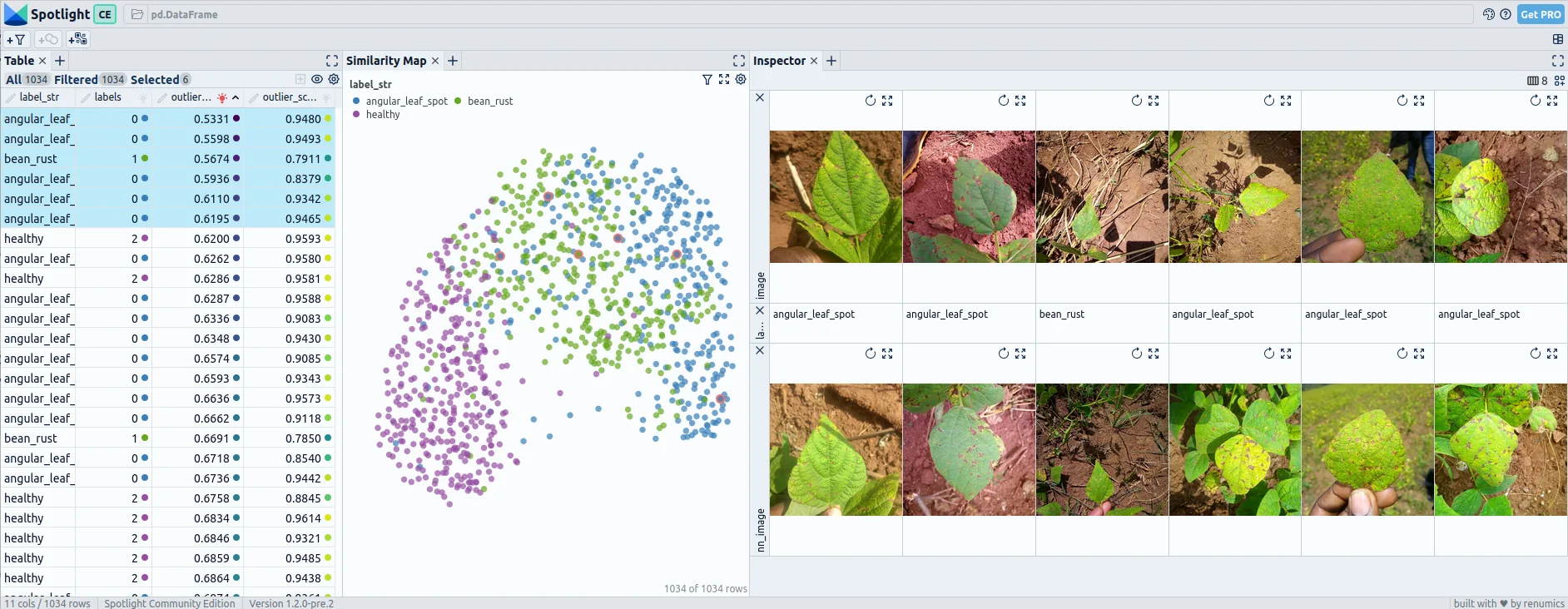1568x609 pixels.
Task: Toggle the labels column highlight lightbulb
Action: click(142, 97)
